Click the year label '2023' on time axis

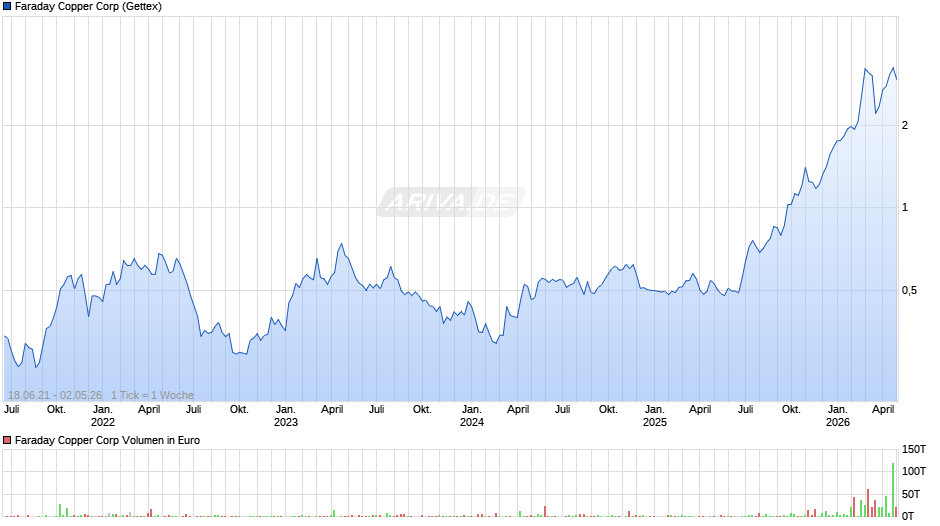click(x=285, y=422)
